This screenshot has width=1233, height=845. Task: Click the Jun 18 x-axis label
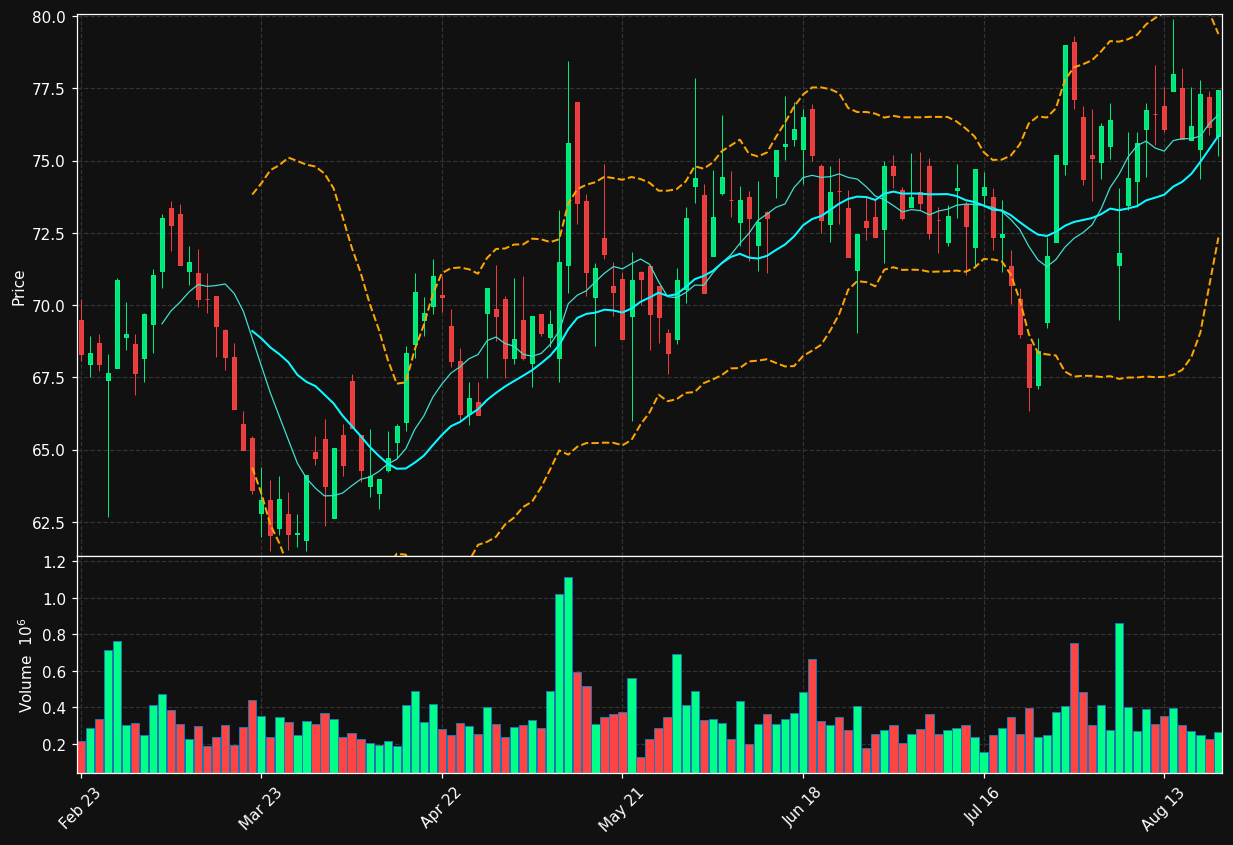tap(801, 809)
